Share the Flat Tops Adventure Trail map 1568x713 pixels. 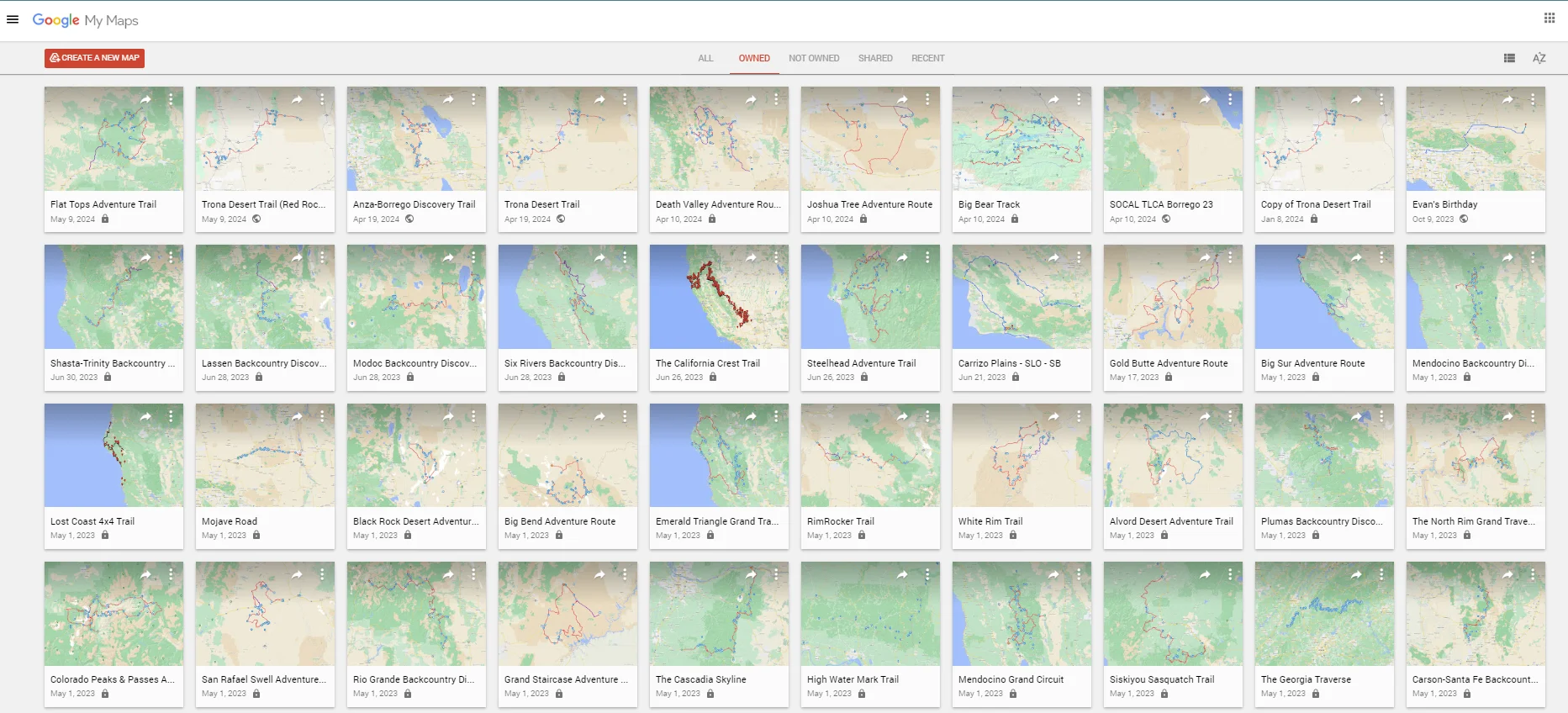(x=145, y=100)
